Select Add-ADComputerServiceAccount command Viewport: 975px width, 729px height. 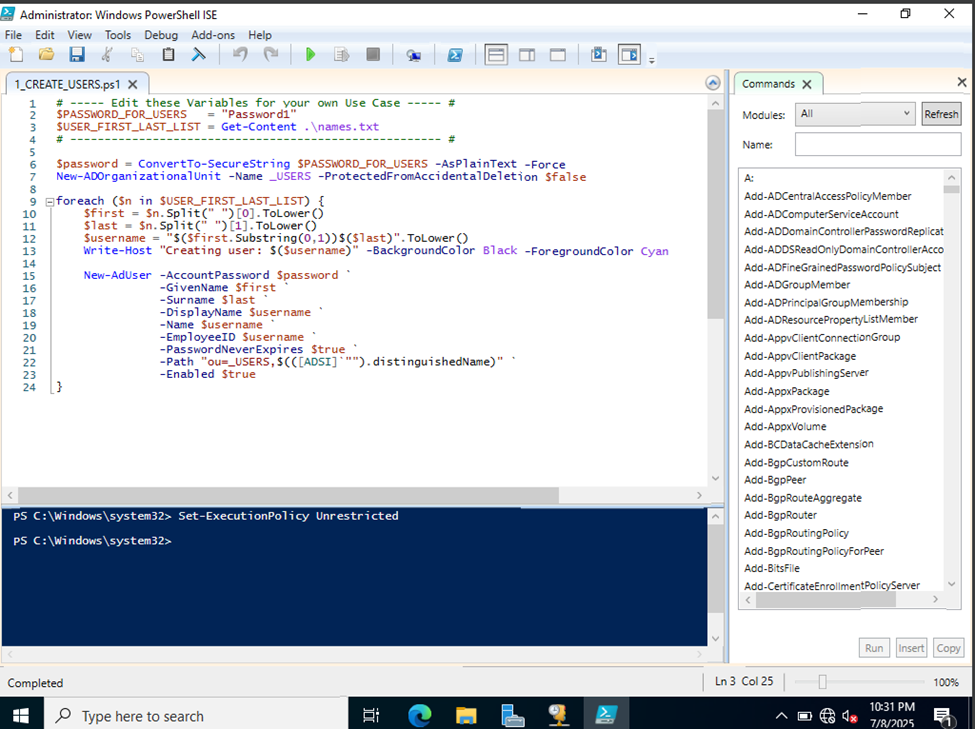click(821, 215)
